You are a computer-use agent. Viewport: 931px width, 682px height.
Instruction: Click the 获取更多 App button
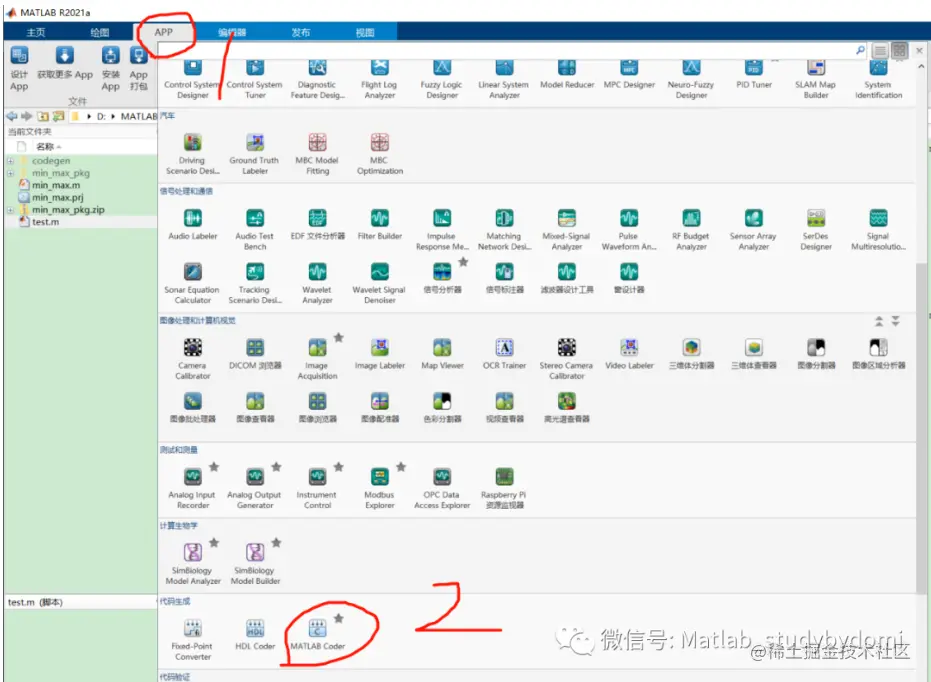65,64
